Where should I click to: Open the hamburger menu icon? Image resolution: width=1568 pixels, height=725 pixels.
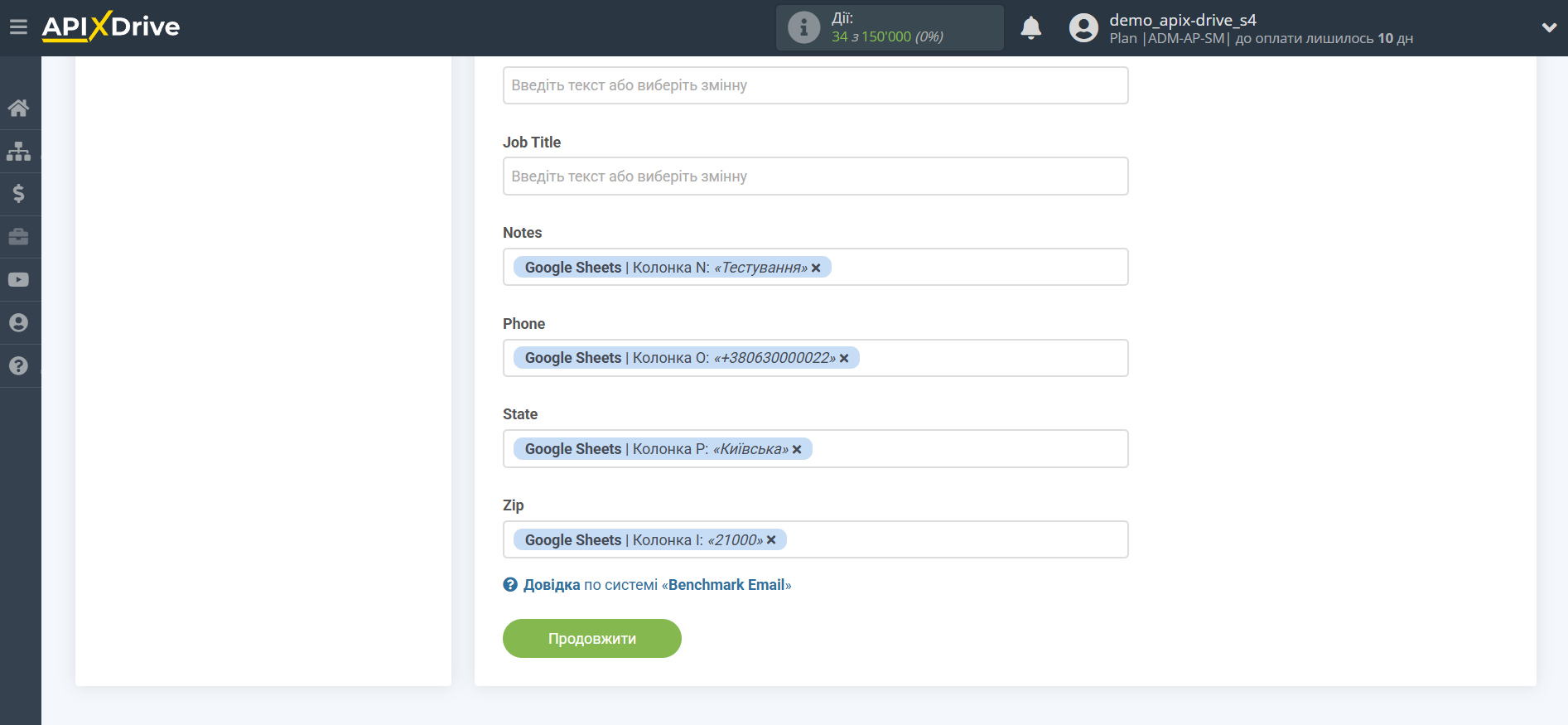(18, 27)
